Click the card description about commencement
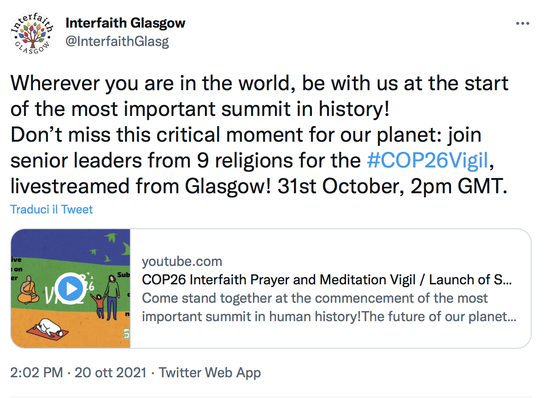545x398 pixels. (x=329, y=307)
